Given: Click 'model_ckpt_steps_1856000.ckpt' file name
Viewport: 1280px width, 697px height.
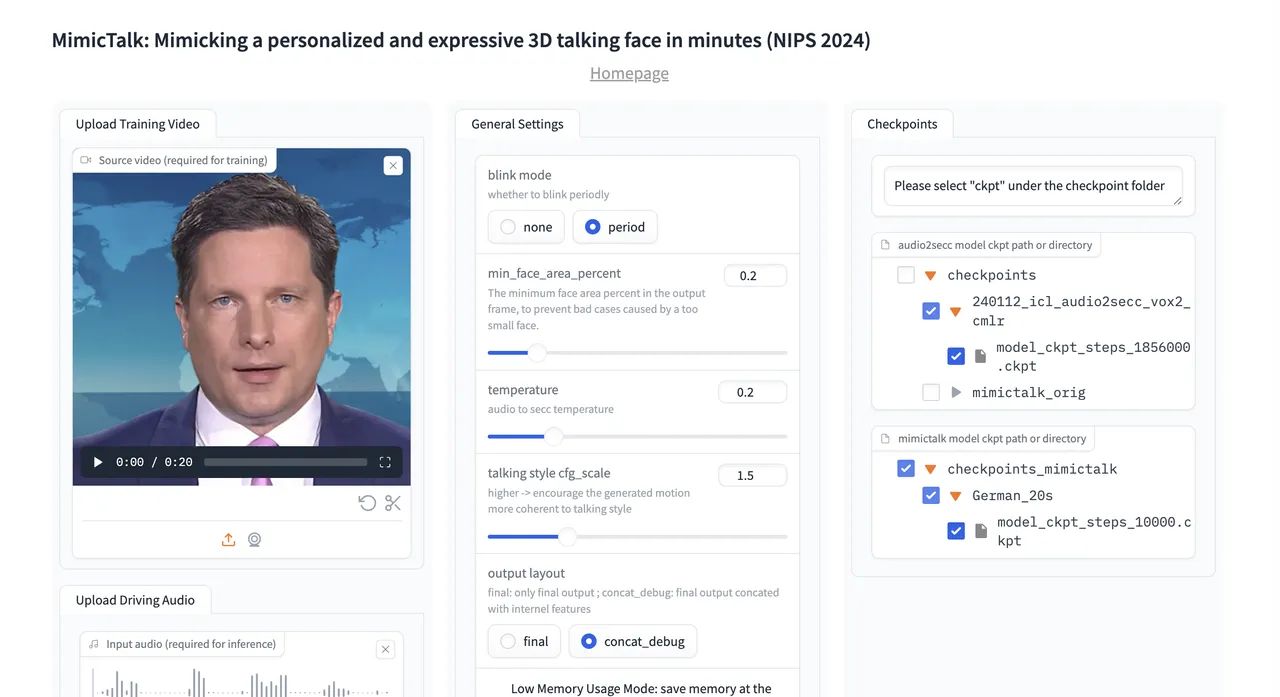Looking at the screenshot, I should click(1093, 356).
